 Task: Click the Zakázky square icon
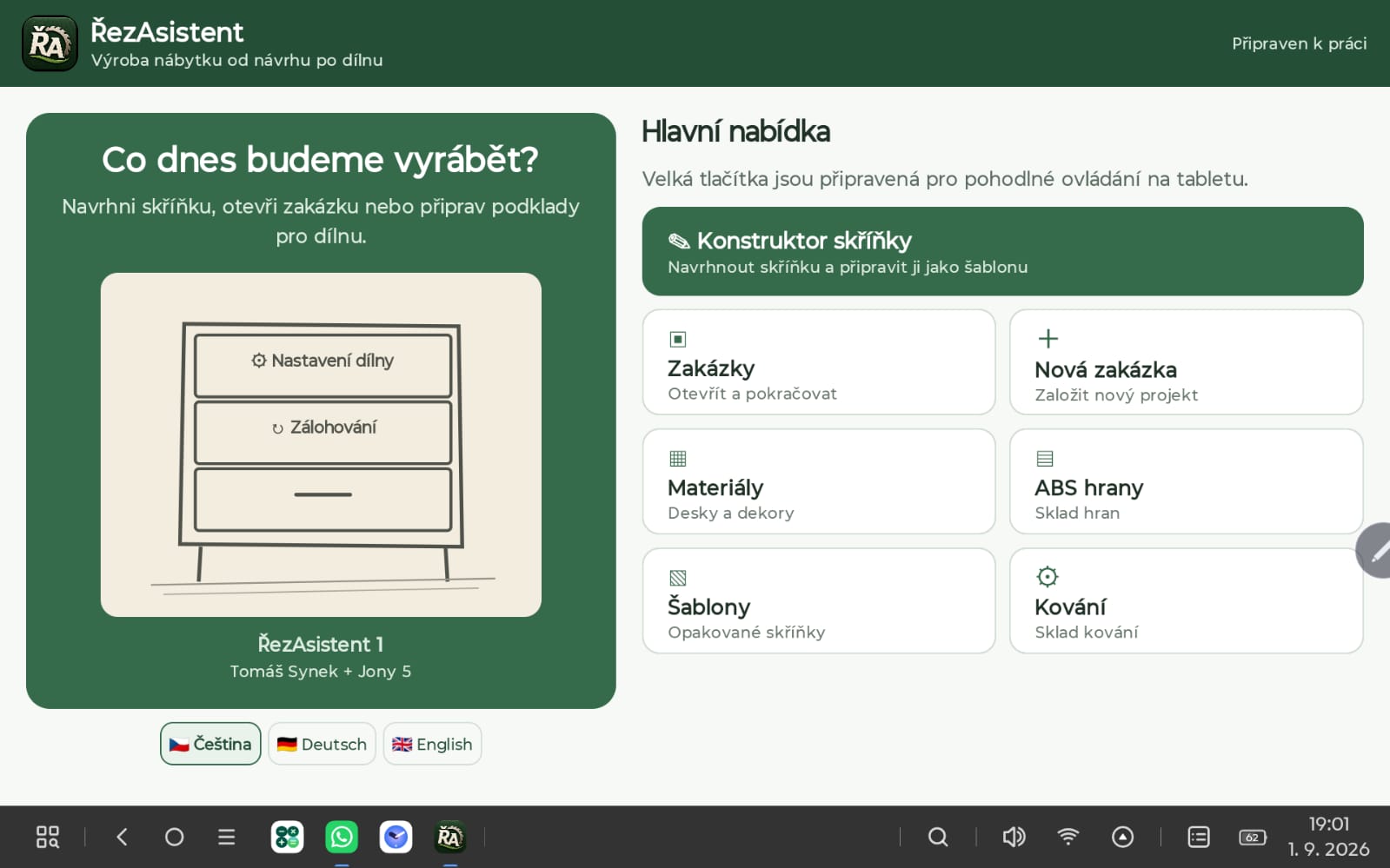coord(678,339)
